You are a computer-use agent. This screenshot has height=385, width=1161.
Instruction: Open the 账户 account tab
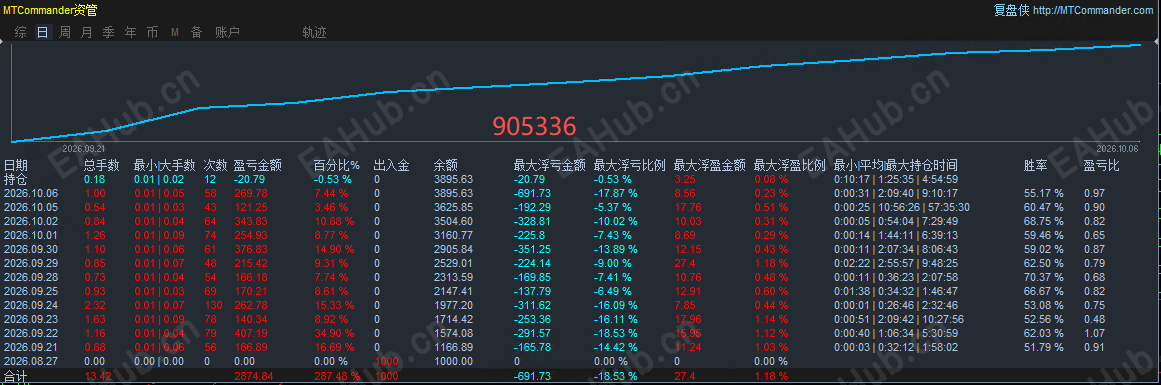coord(227,32)
